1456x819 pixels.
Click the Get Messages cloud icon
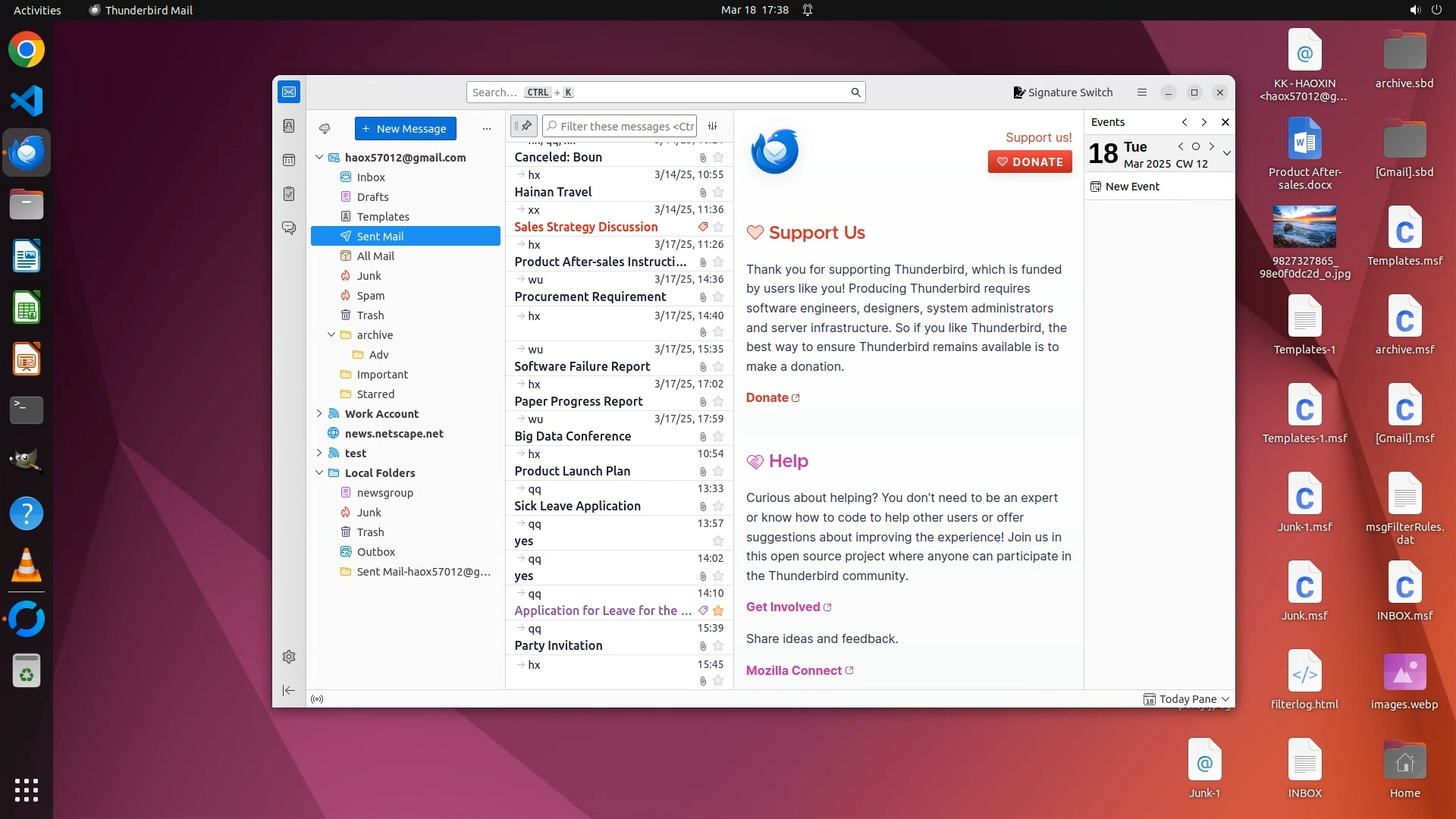pyautogui.click(x=325, y=129)
